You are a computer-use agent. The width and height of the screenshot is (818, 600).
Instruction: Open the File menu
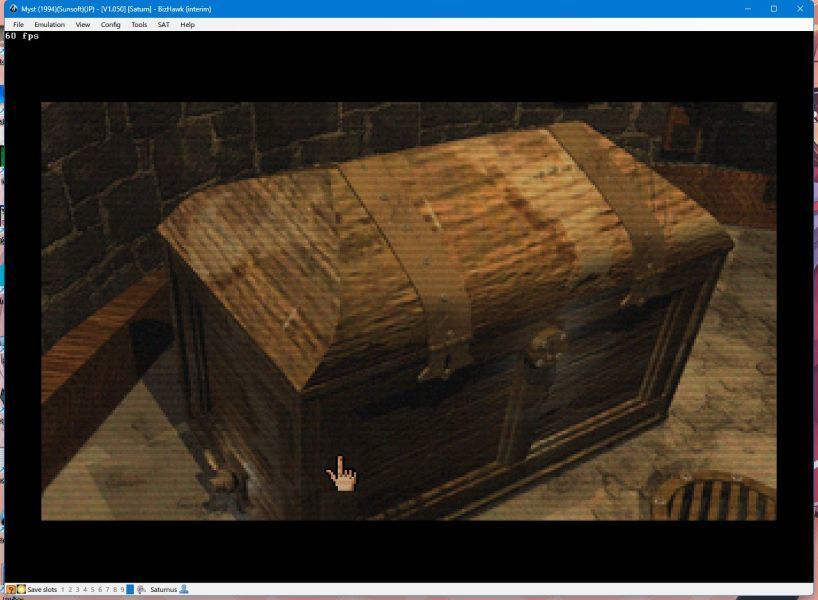(18, 25)
